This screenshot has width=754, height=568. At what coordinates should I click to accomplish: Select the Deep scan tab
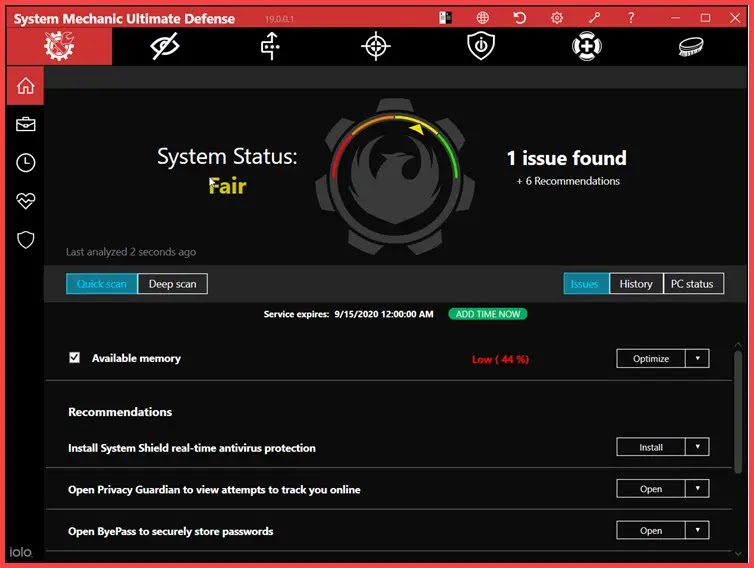click(173, 284)
